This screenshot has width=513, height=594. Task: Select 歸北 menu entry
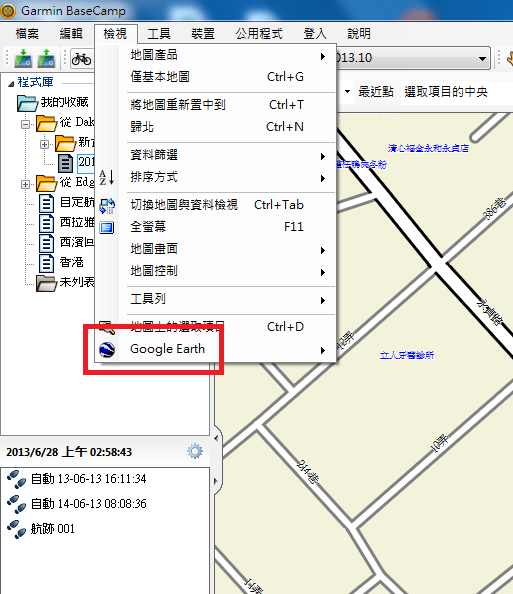[227, 127]
